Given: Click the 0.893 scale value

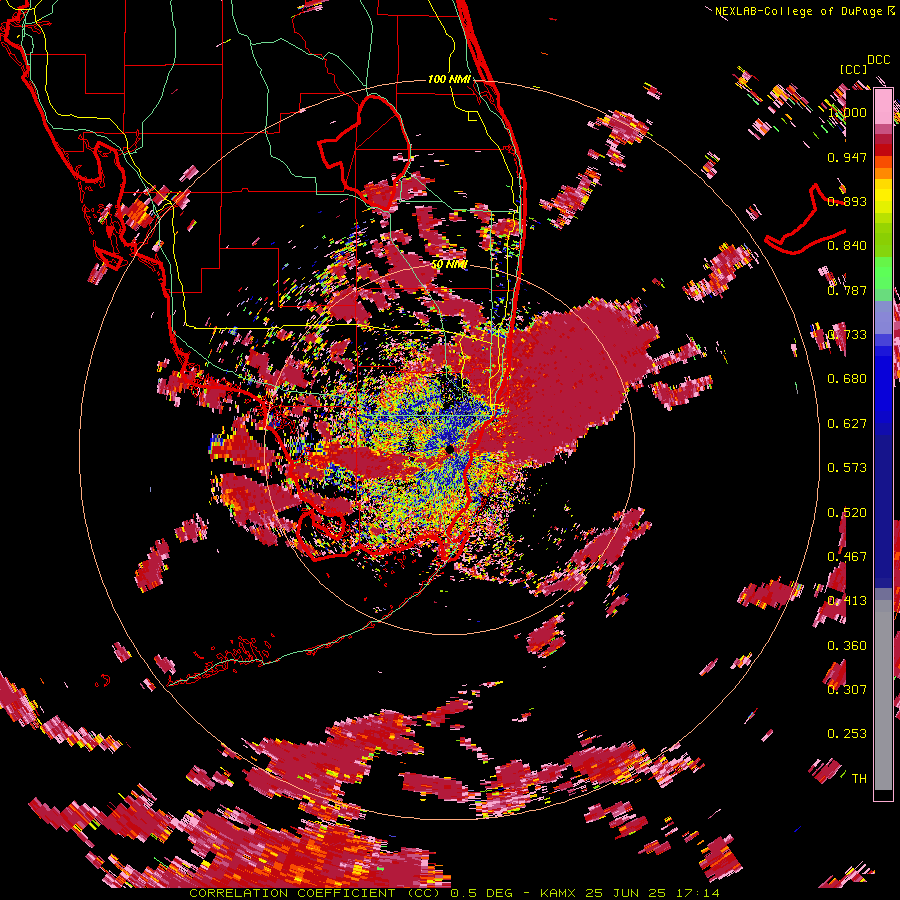Looking at the screenshot, I should click(x=847, y=201).
